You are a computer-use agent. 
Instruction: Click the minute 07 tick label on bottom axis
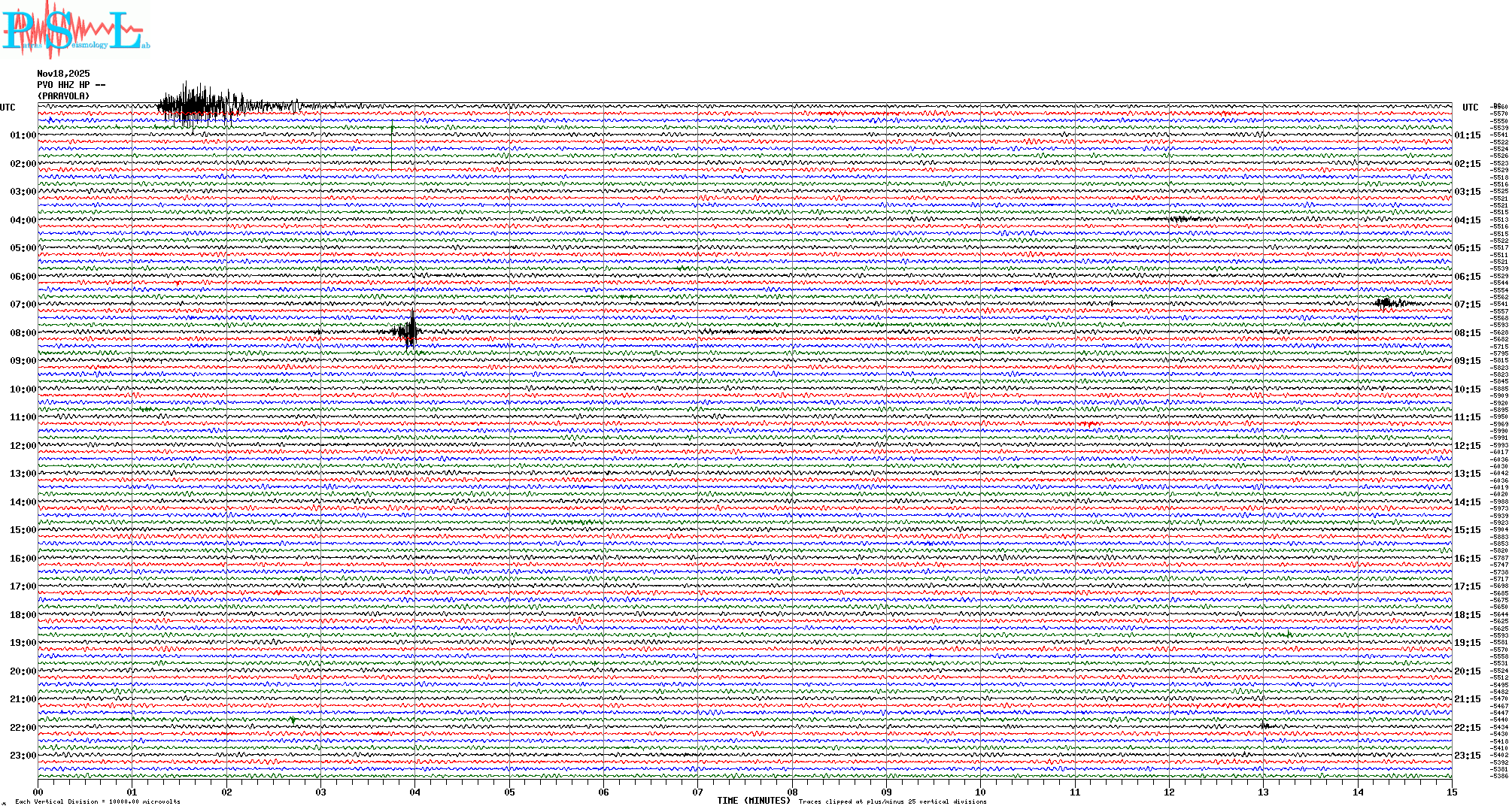697,792
